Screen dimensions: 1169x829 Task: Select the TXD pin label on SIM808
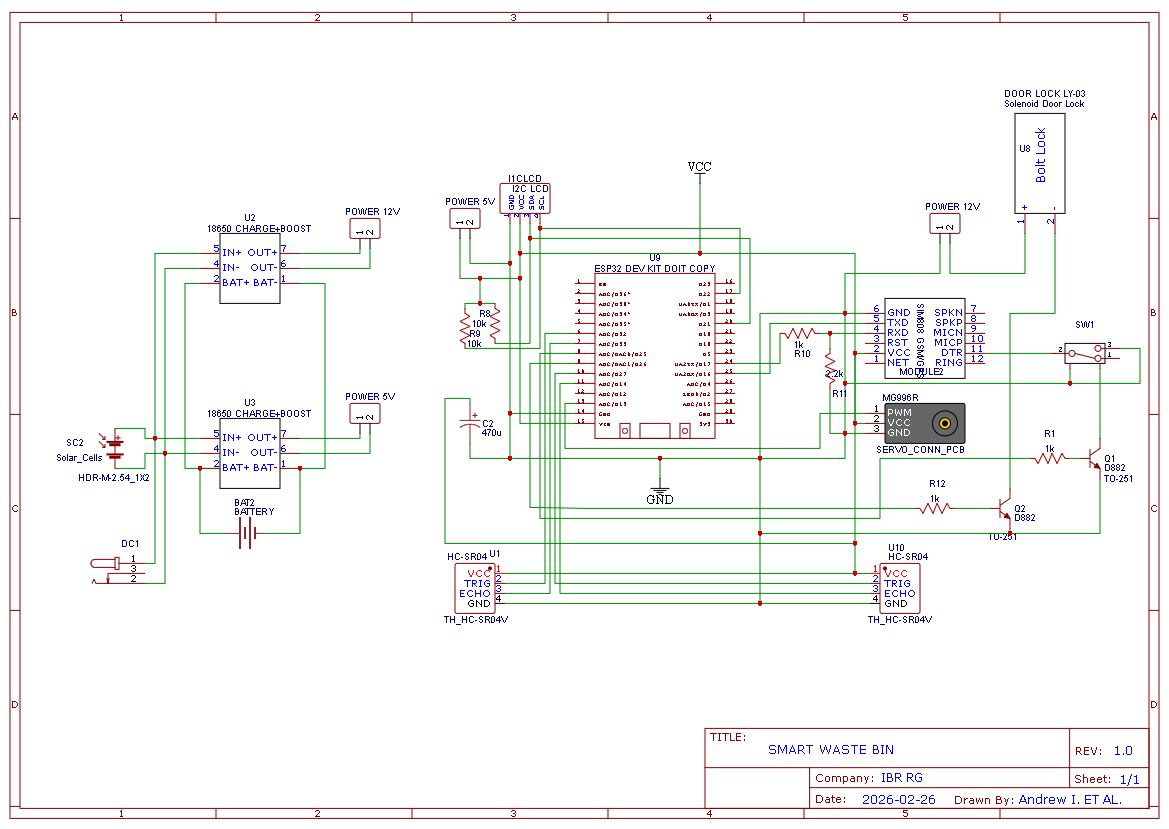898,323
